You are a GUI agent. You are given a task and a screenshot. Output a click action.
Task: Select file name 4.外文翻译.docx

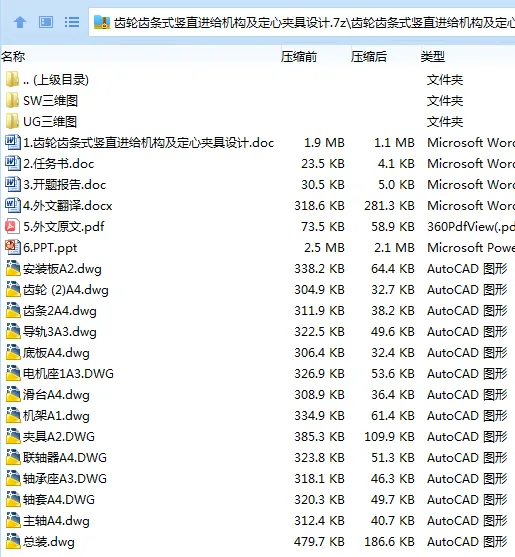click(67, 205)
